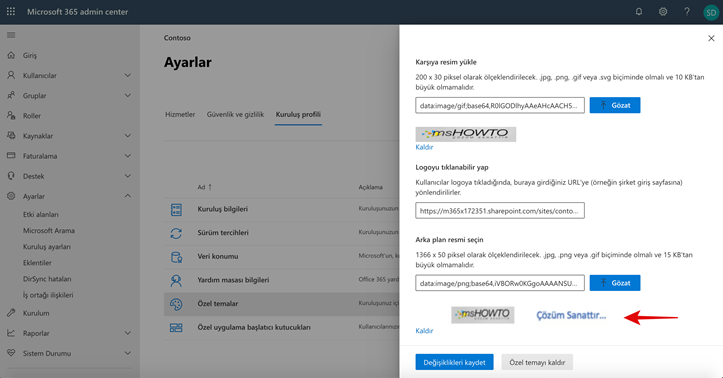Click the Kuruluş bilgileri row icon
Viewport: 723px width, 378px height.
pos(176,210)
